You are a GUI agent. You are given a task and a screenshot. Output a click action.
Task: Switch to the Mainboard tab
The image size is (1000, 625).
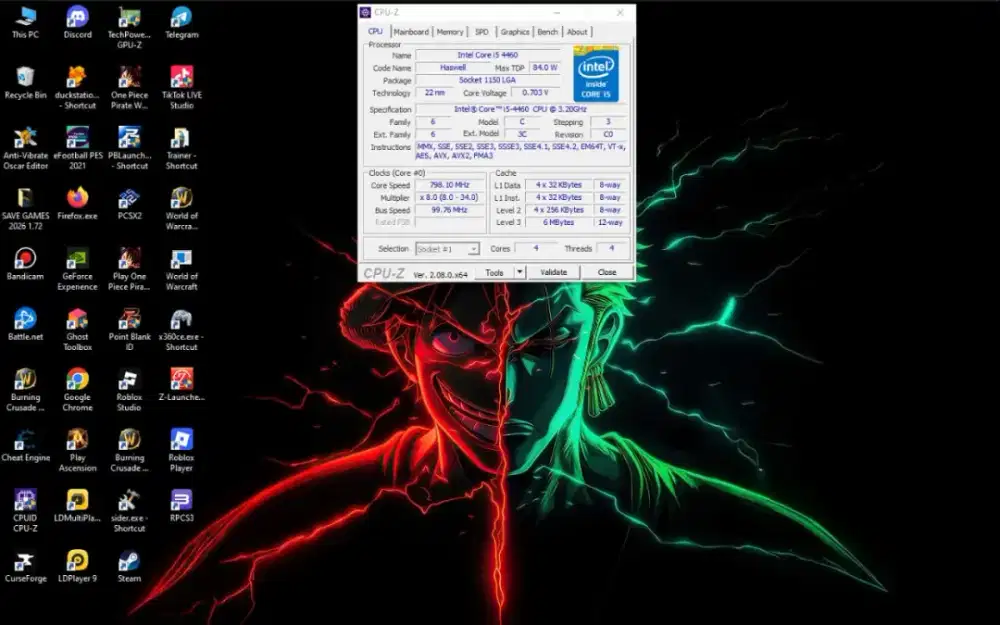coord(411,32)
